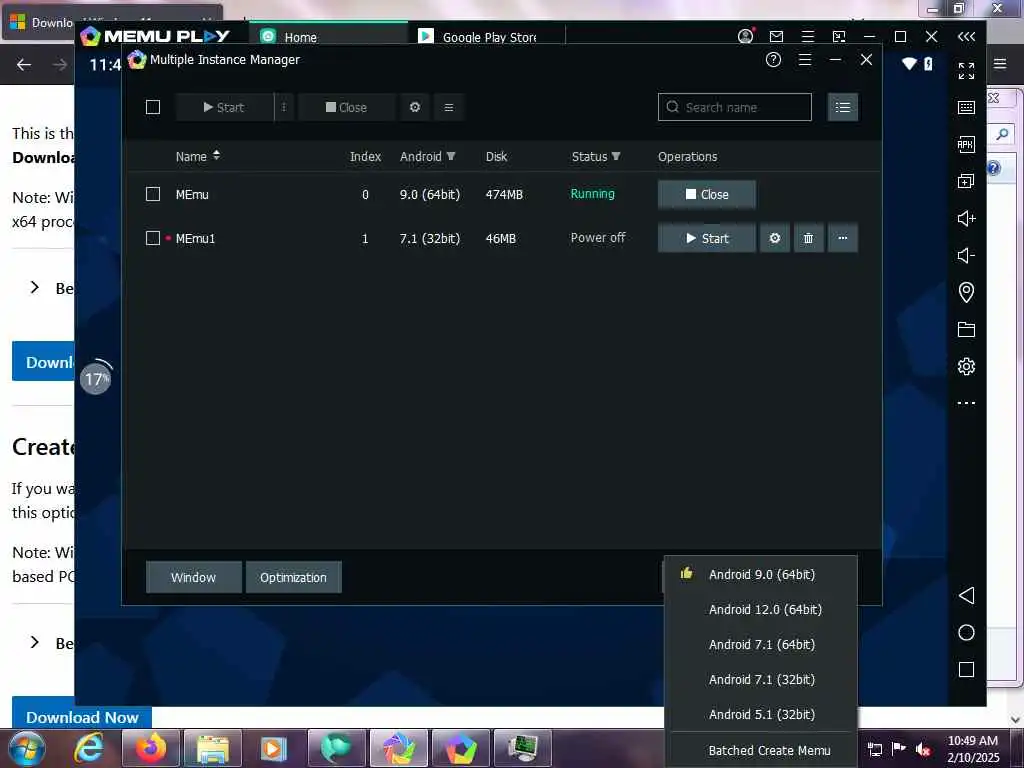This screenshot has width=1024, height=768.
Task: Install APK from MEmu sidebar
Action: click(x=967, y=144)
